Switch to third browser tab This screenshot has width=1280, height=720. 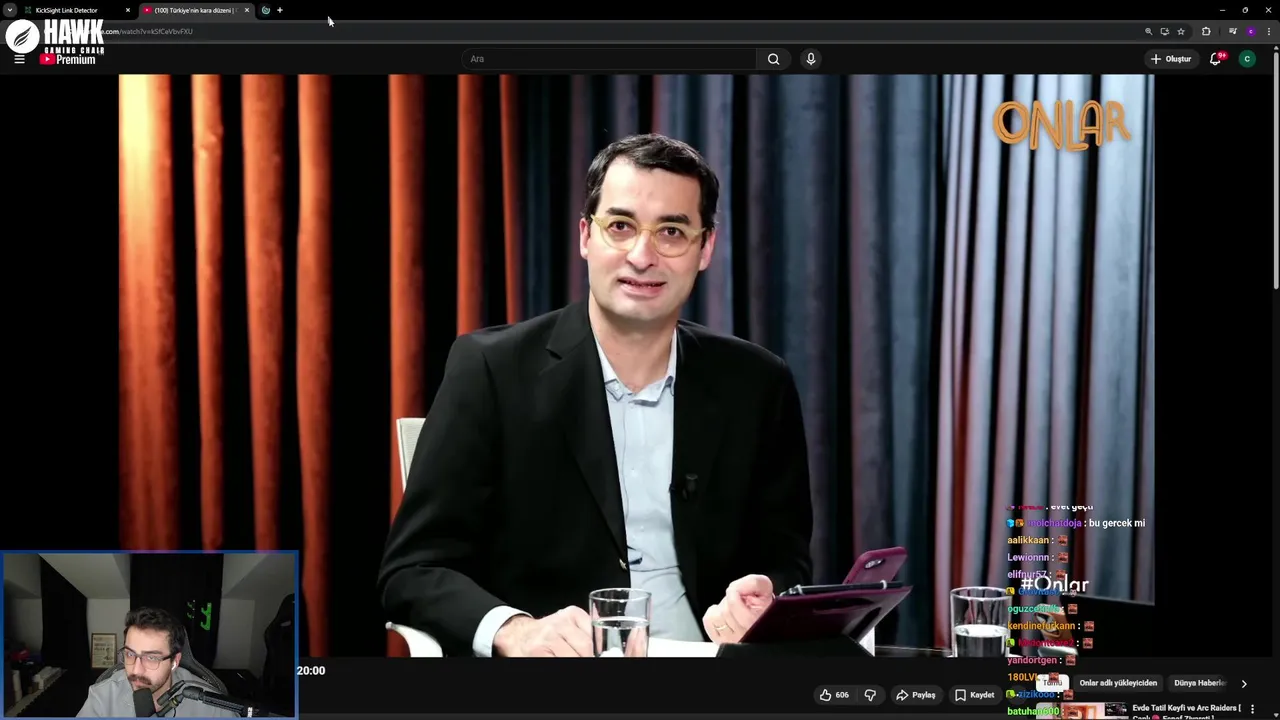tap(265, 10)
